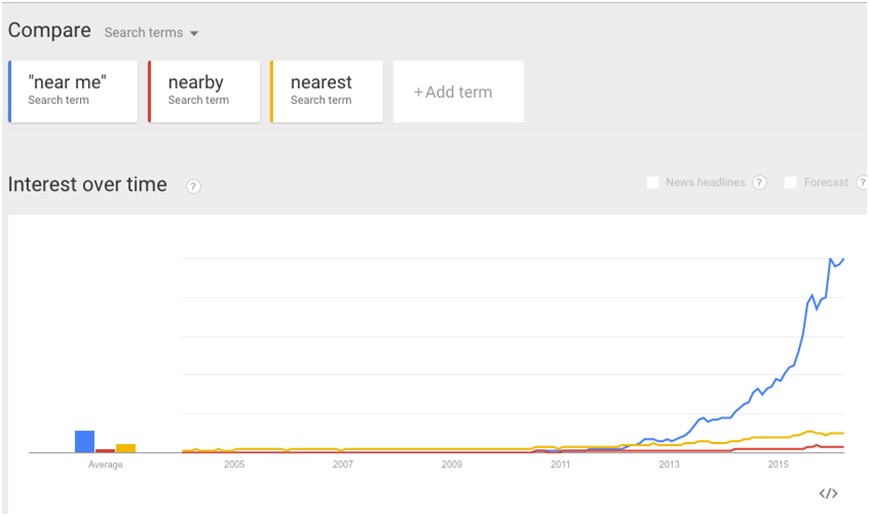Expand the Search terms dropdown arrow
The image size is (869, 516).
[x=194, y=33]
